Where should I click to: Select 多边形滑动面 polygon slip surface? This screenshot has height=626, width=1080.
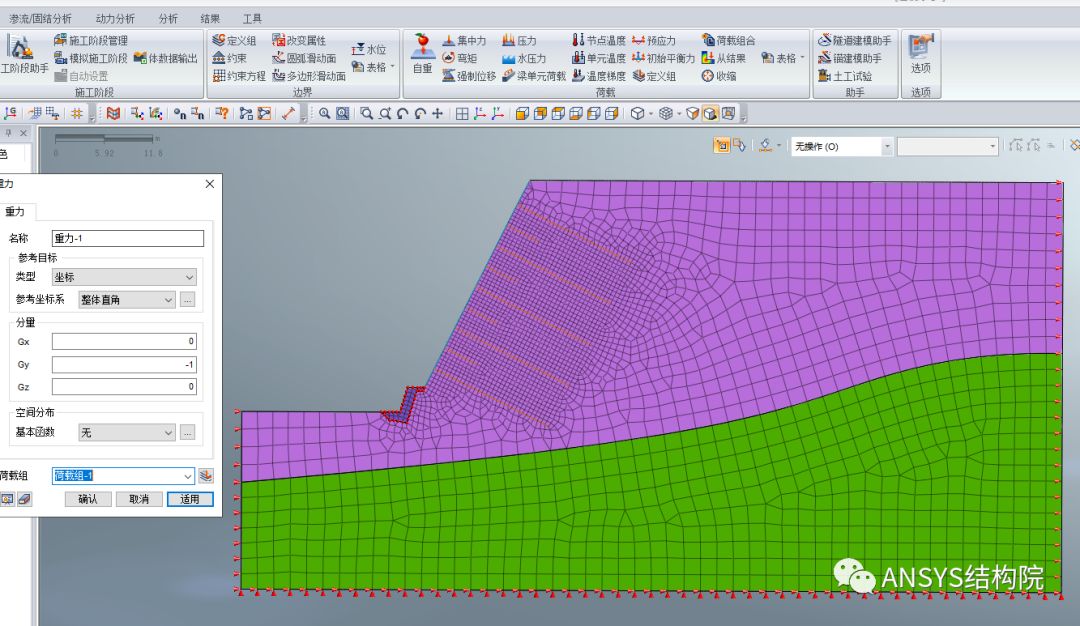point(309,76)
